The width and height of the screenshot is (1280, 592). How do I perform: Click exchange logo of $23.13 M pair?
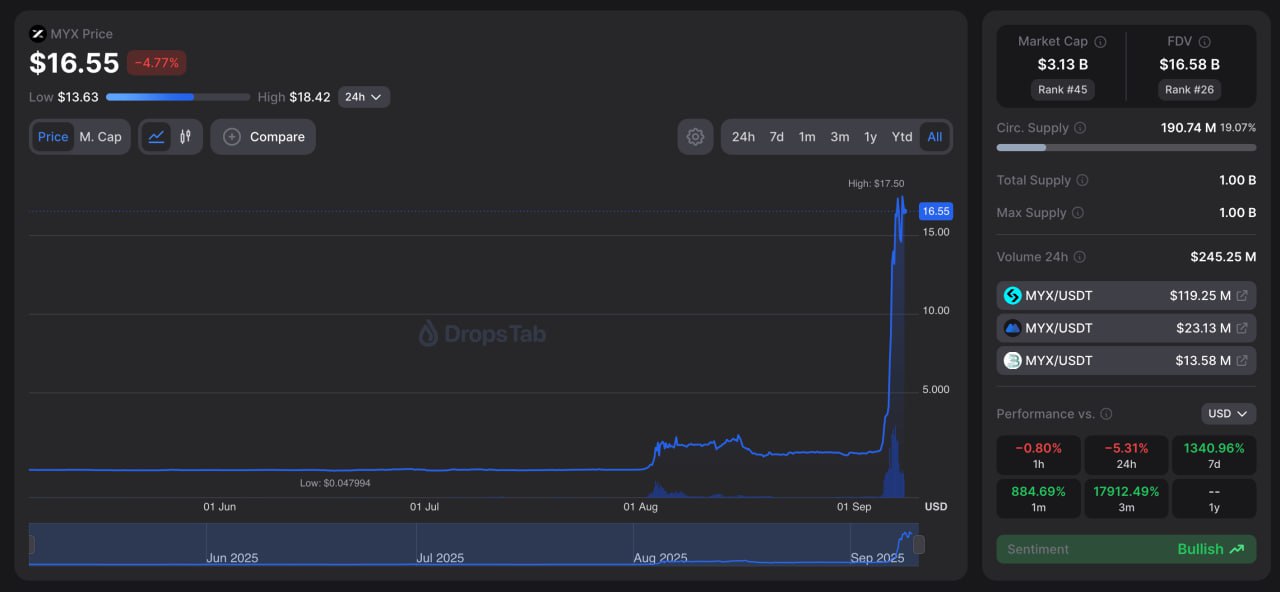[x=1012, y=328]
